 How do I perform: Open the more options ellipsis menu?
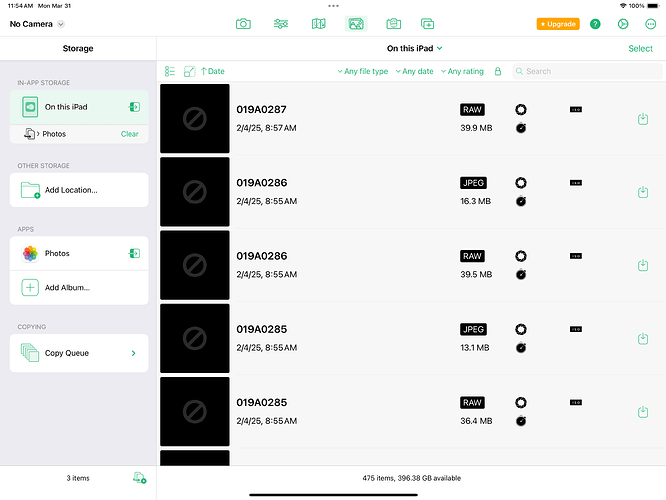[x=650, y=24]
